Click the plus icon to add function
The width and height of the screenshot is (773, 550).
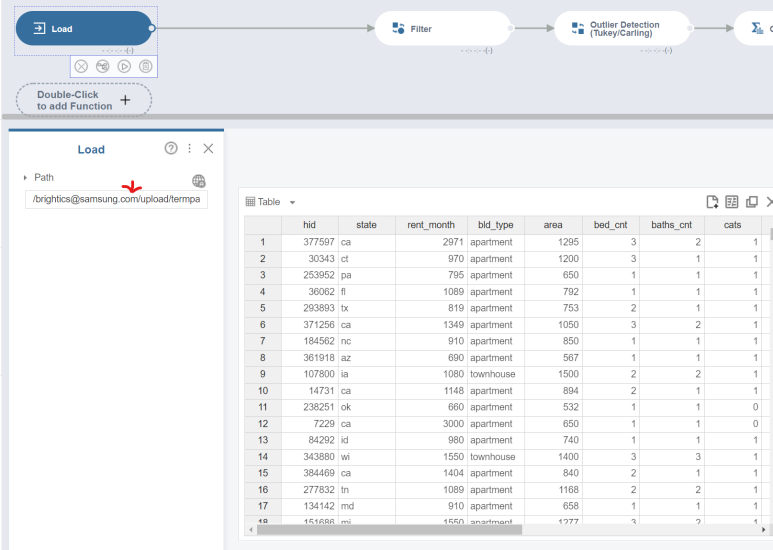(x=125, y=100)
